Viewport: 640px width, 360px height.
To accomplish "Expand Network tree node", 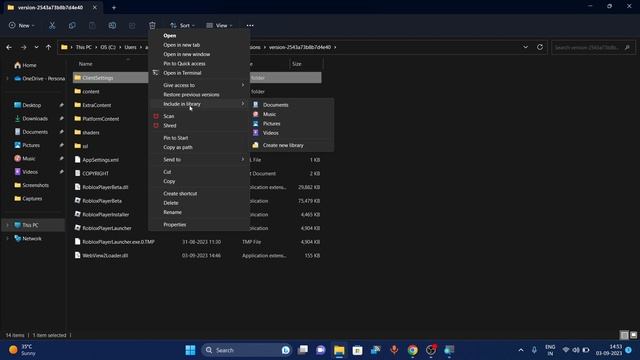I will [x=7, y=238].
